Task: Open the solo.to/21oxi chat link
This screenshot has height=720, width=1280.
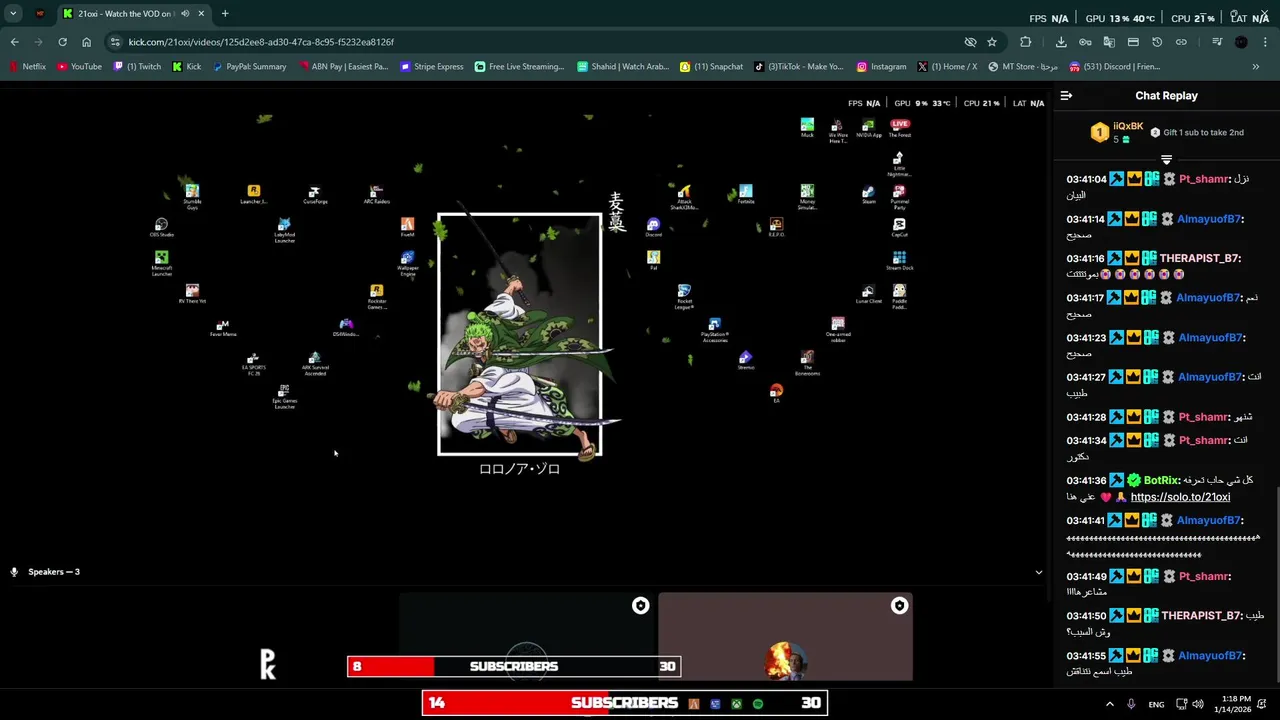Action: tap(1180, 497)
